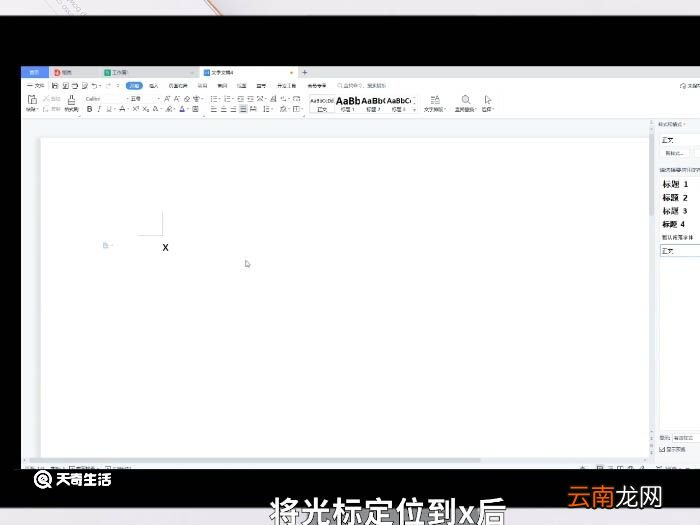Select 标题 4 in styles pane
The image size is (700, 525).
pyautogui.click(x=675, y=224)
